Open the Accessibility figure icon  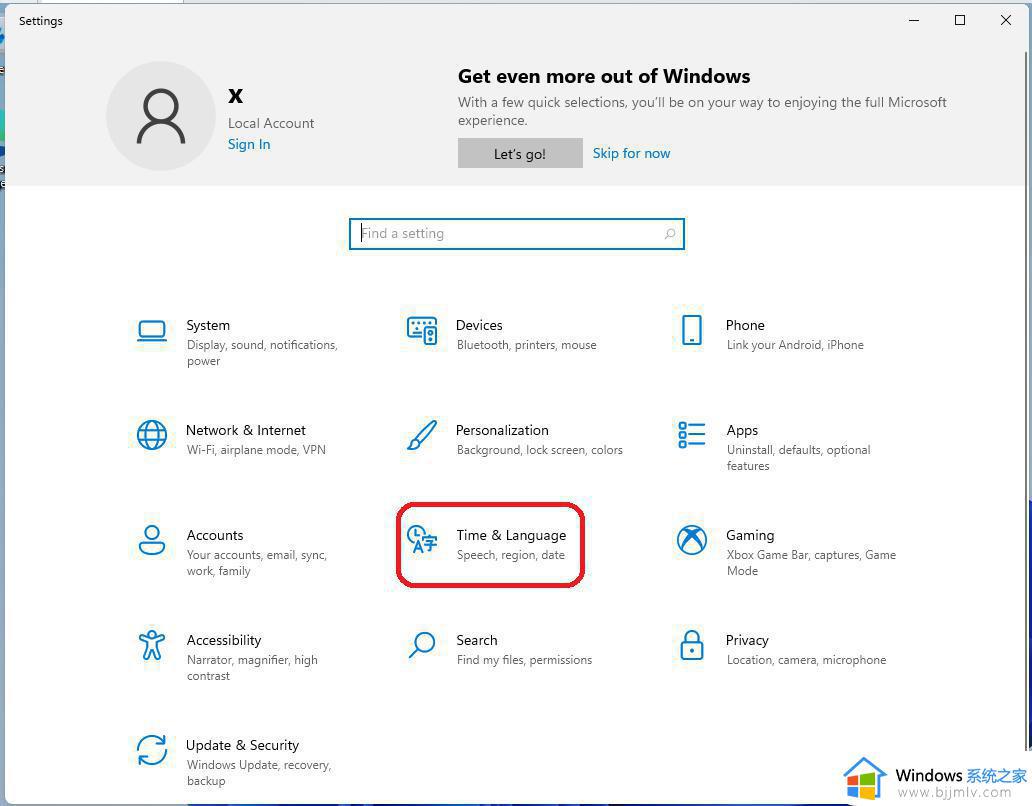151,645
